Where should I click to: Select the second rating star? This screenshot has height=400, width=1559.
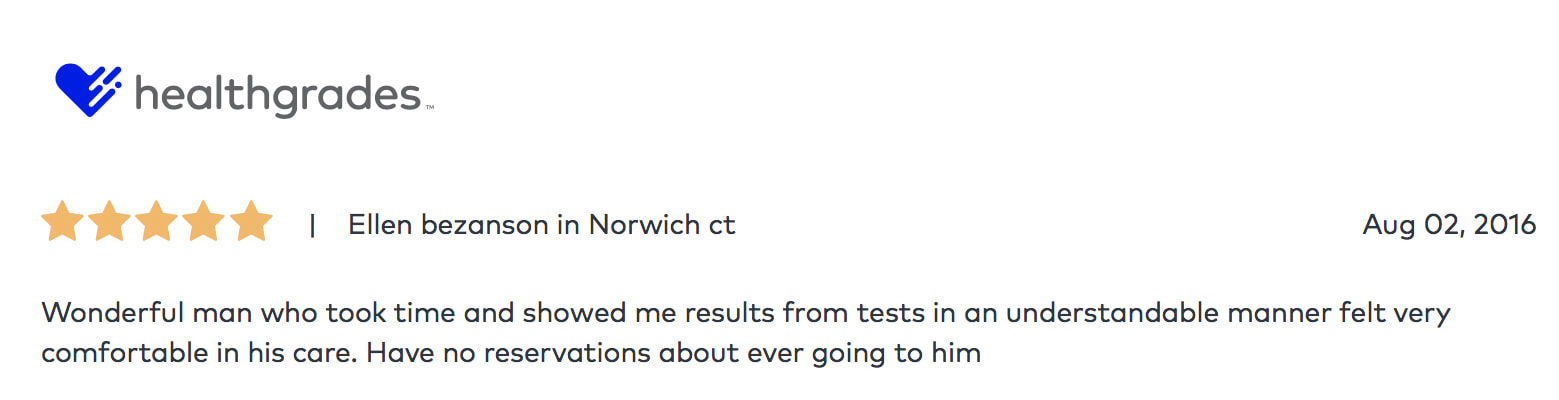click(x=109, y=222)
